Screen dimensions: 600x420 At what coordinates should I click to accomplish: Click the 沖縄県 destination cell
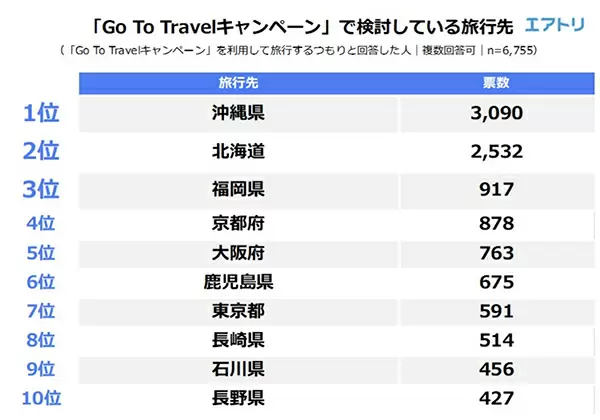pyautogui.click(x=238, y=113)
